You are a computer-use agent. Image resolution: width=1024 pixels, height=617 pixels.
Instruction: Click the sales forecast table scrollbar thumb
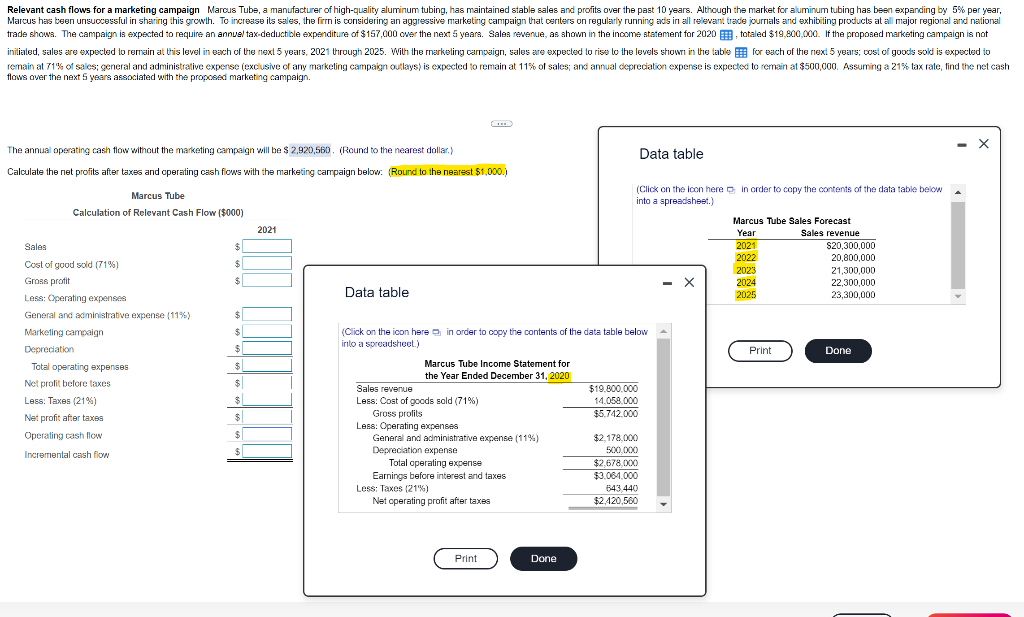(958, 245)
